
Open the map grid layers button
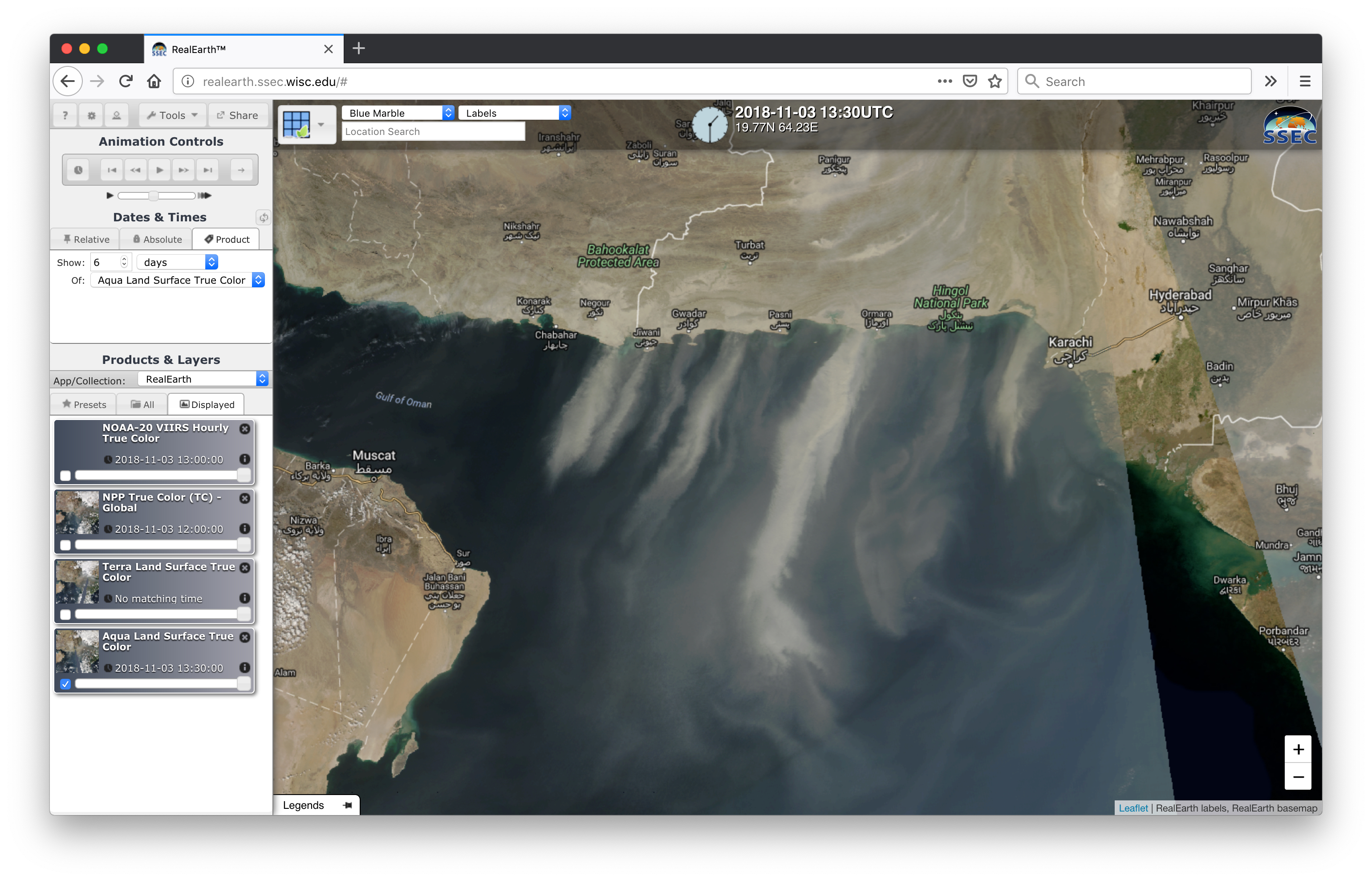[296, 124]
